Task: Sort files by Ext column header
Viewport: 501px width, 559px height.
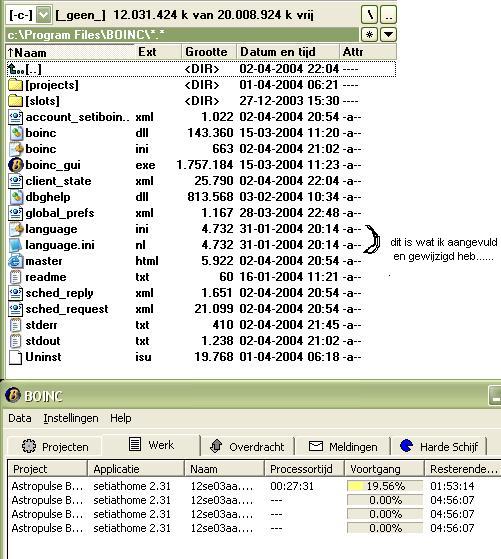Action: coord(158,52)
